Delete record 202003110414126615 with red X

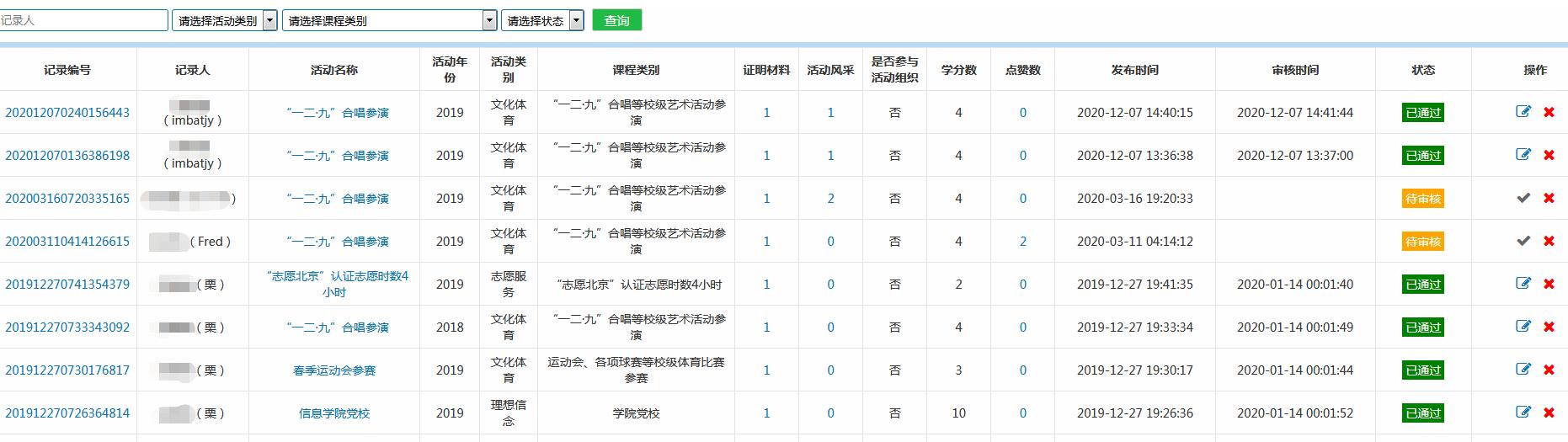coord(1549,241)
